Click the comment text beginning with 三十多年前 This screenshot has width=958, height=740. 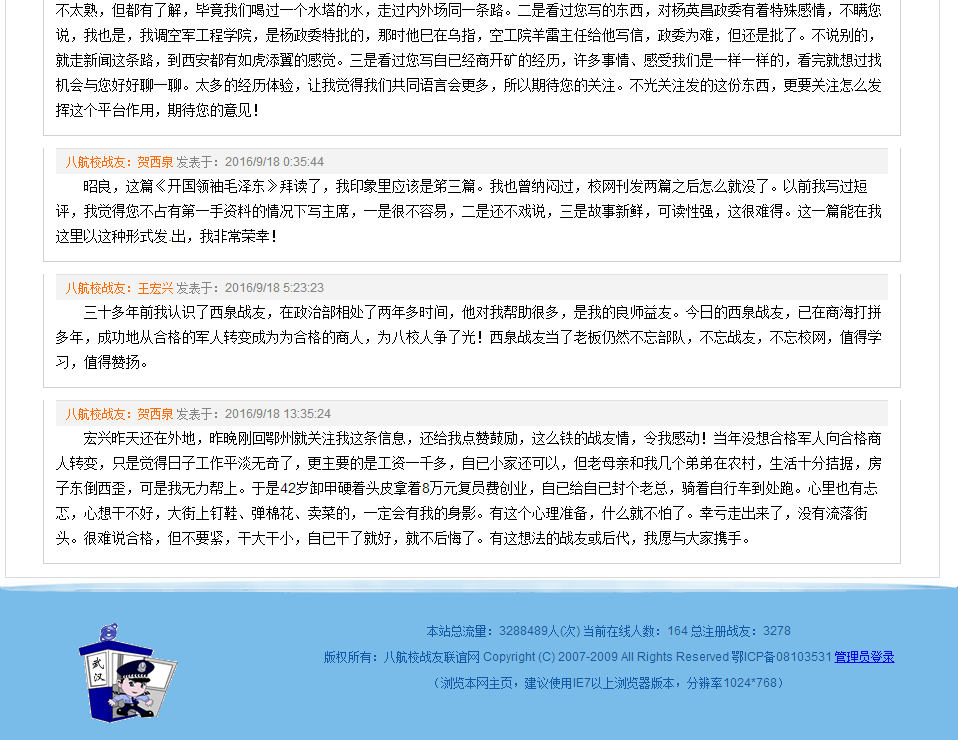click(470, 337)
